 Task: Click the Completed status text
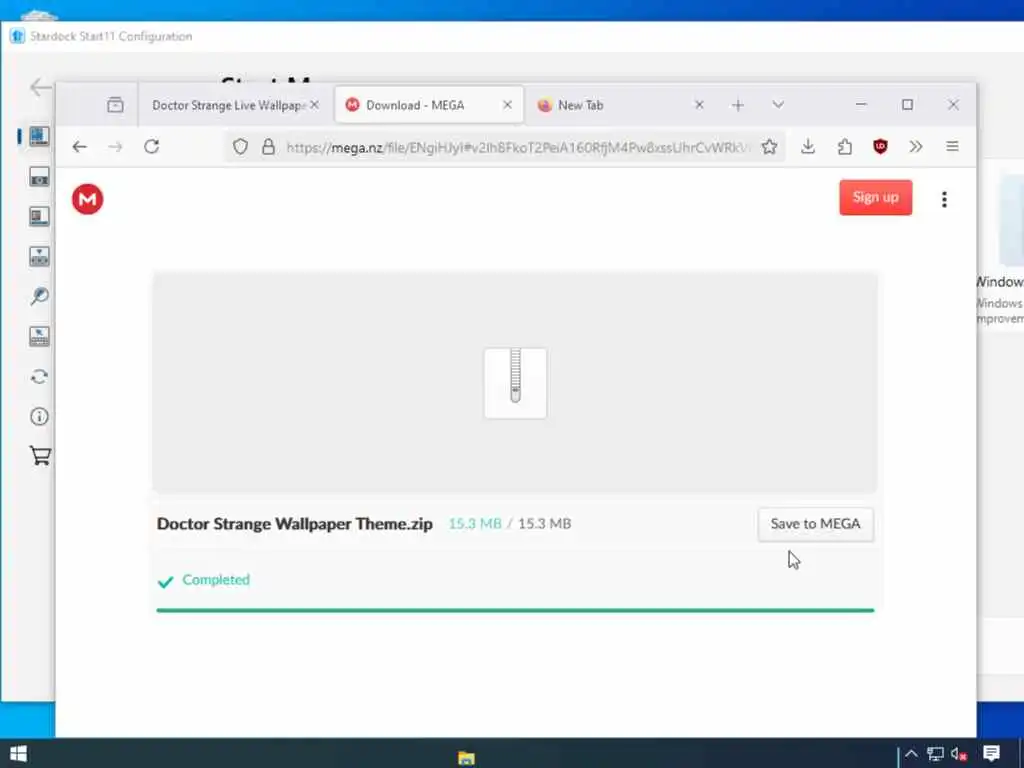pyautogui.click(x=216, y=580)
